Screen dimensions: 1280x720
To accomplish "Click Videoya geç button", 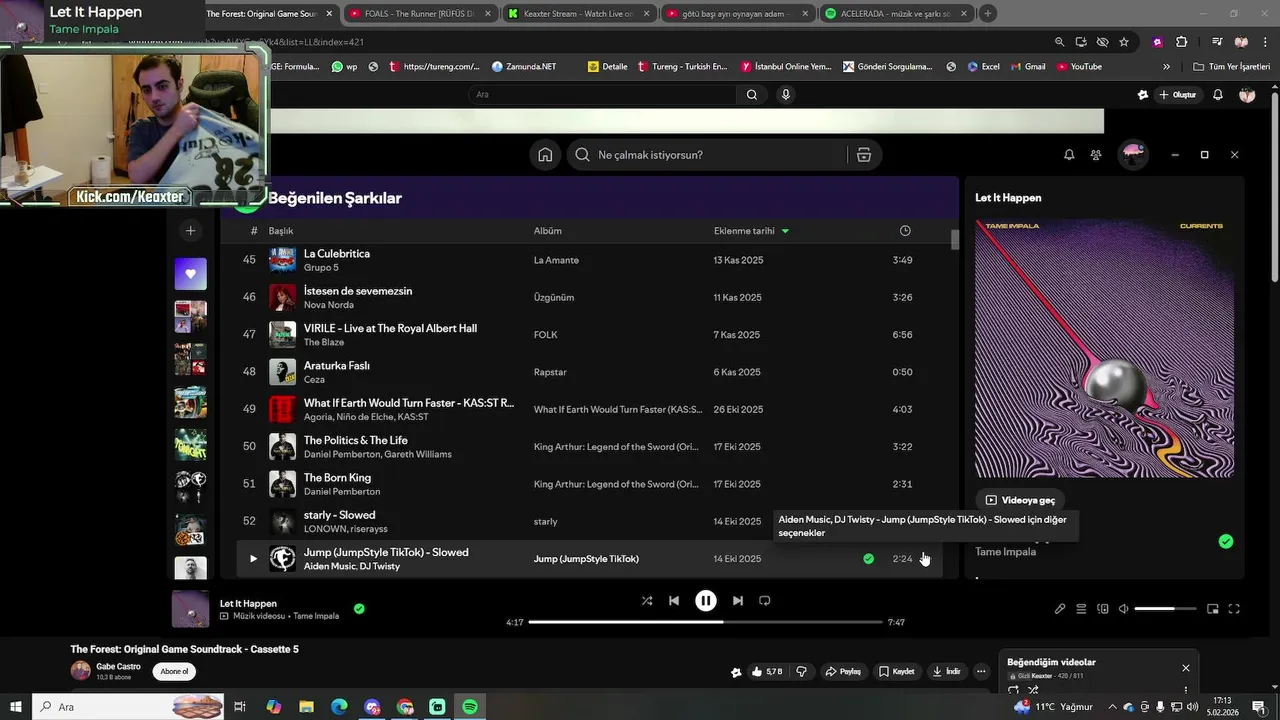I will (1020, 500).
